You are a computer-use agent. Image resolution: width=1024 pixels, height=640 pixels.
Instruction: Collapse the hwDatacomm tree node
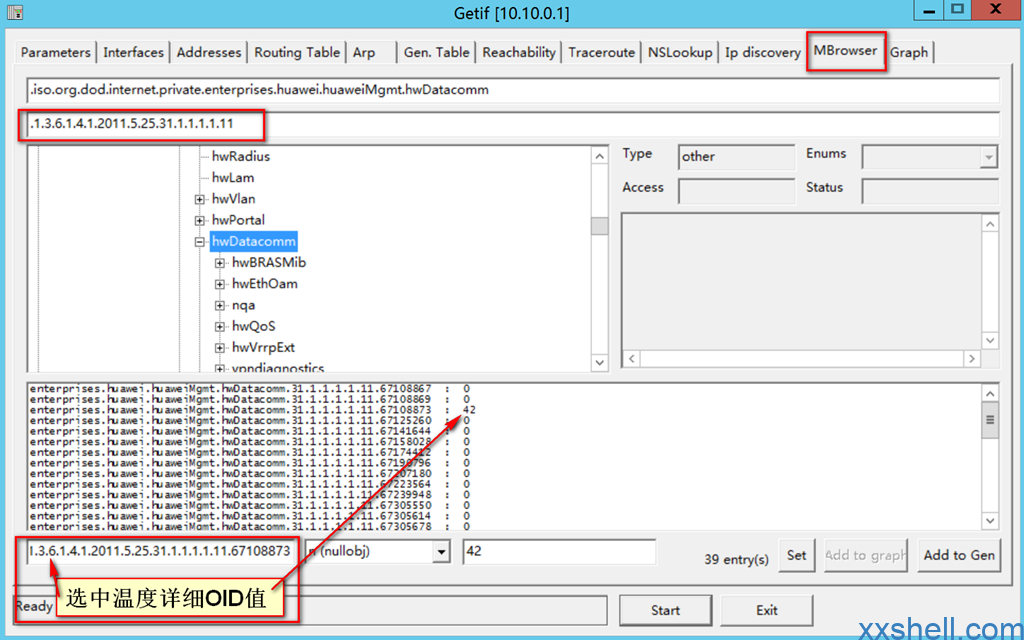pos(200,242)
